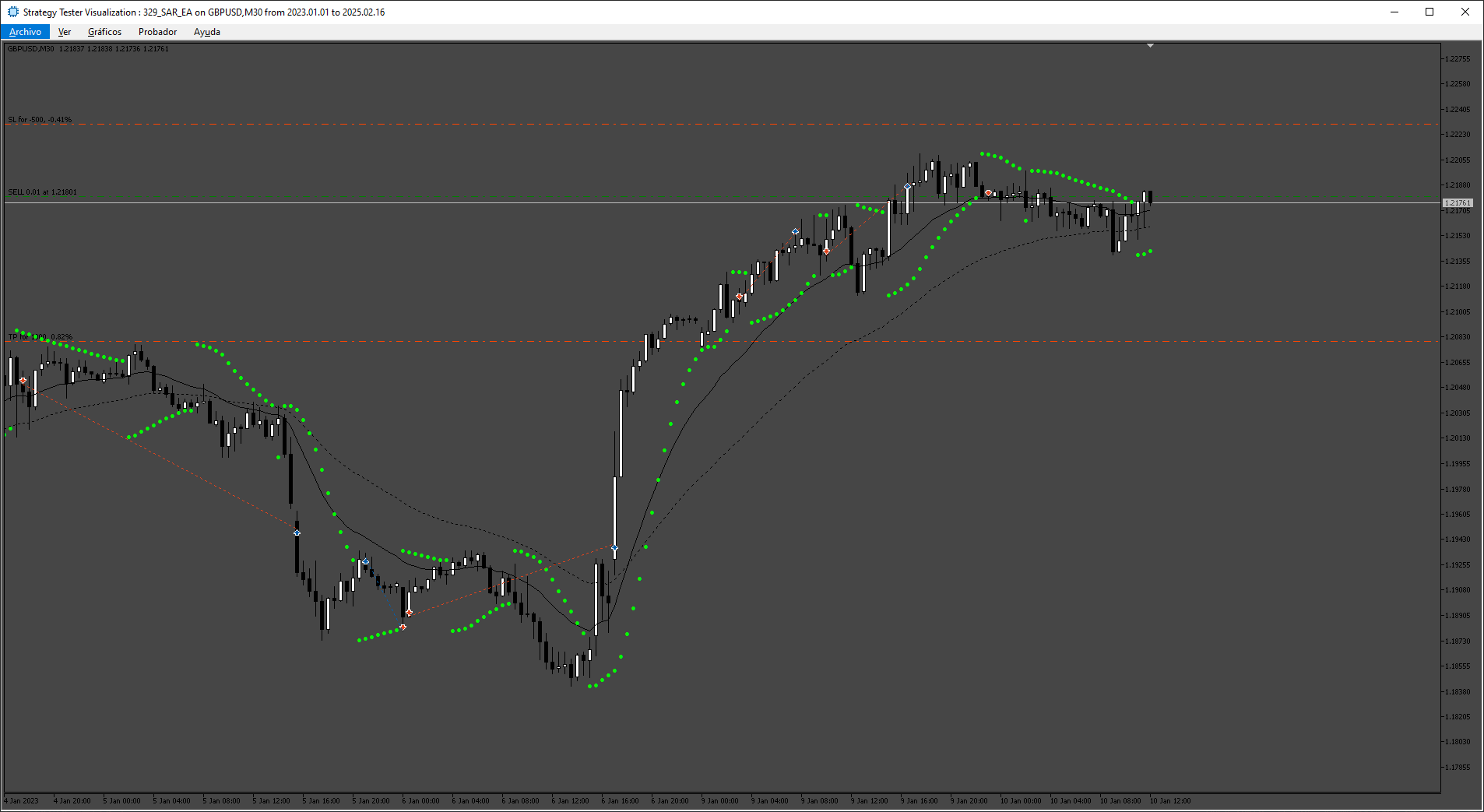Click the 4 Jan 2023 date label

(21, 800)
